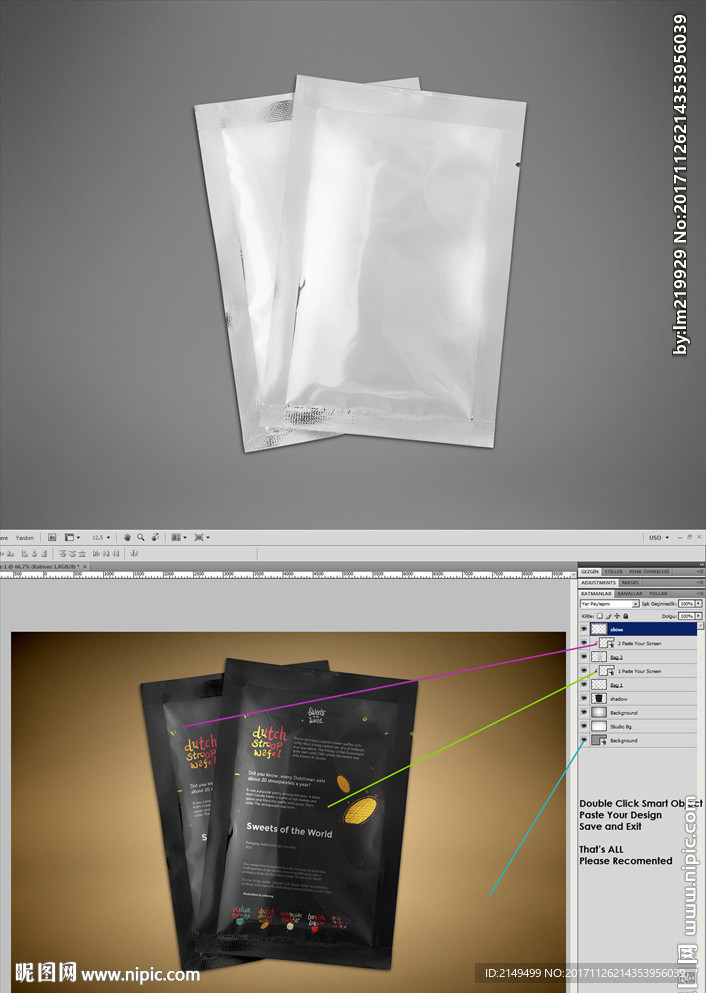Switch to the MASKS tab

tap(630, 583)
